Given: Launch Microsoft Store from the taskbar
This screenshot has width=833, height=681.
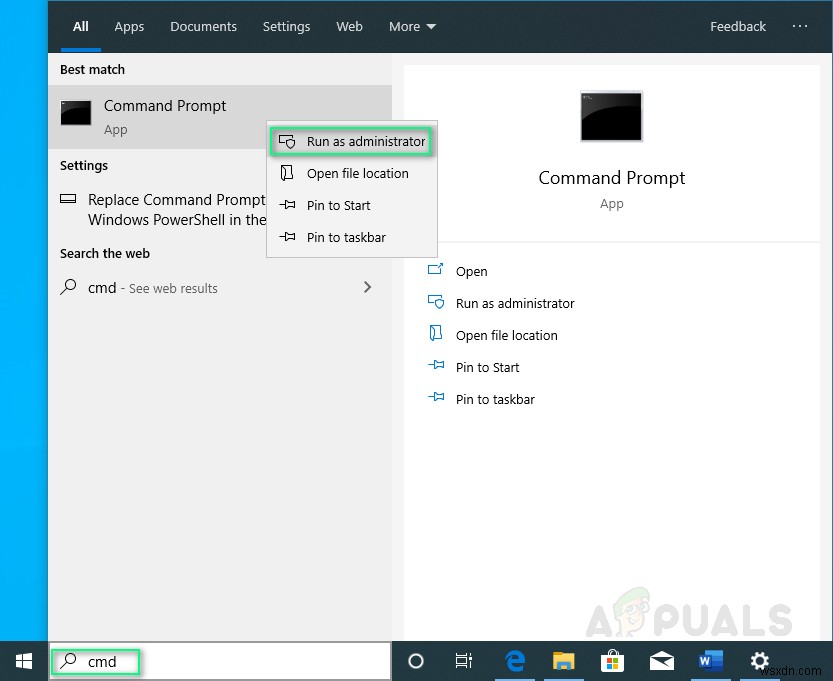Looking at the screenshot, I should pos(612,661).
